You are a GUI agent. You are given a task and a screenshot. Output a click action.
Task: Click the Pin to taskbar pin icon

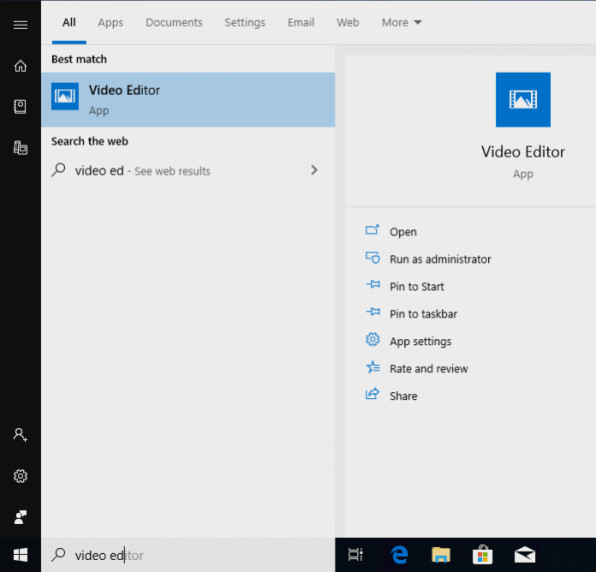(x=373, y=312)
